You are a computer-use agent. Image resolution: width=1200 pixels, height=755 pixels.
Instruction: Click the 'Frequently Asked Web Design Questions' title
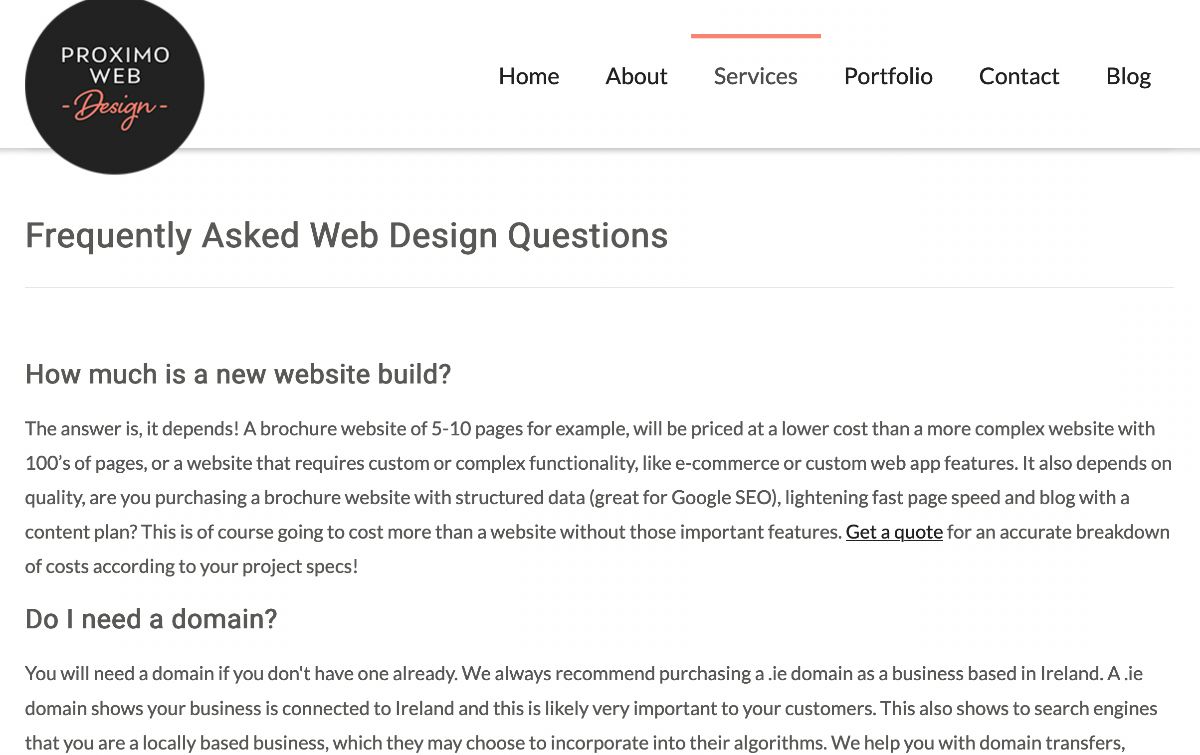click(346, 236)
